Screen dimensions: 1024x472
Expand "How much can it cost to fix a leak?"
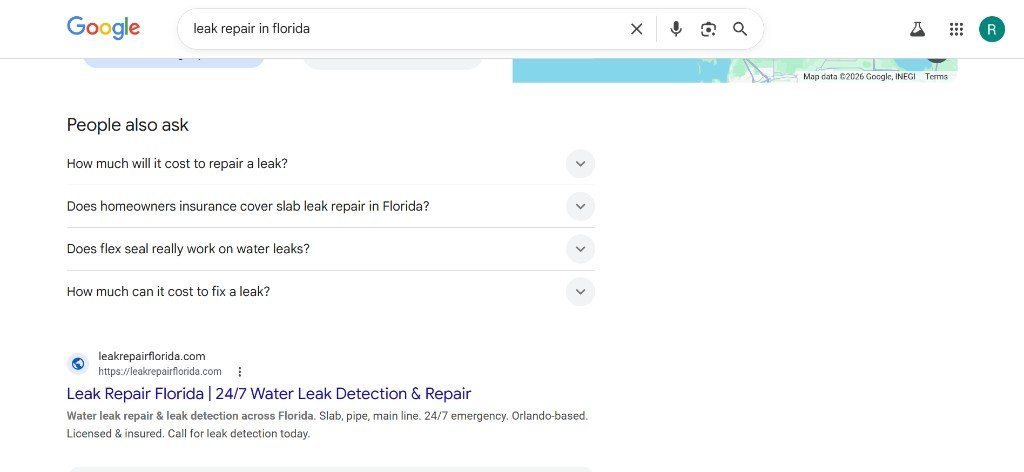(x=330, y=292)
